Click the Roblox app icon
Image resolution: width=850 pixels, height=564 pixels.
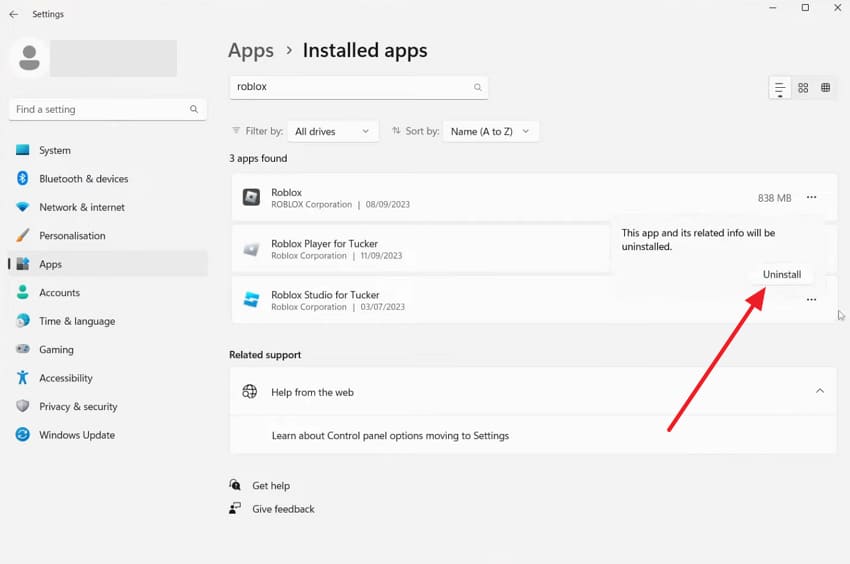251,197
